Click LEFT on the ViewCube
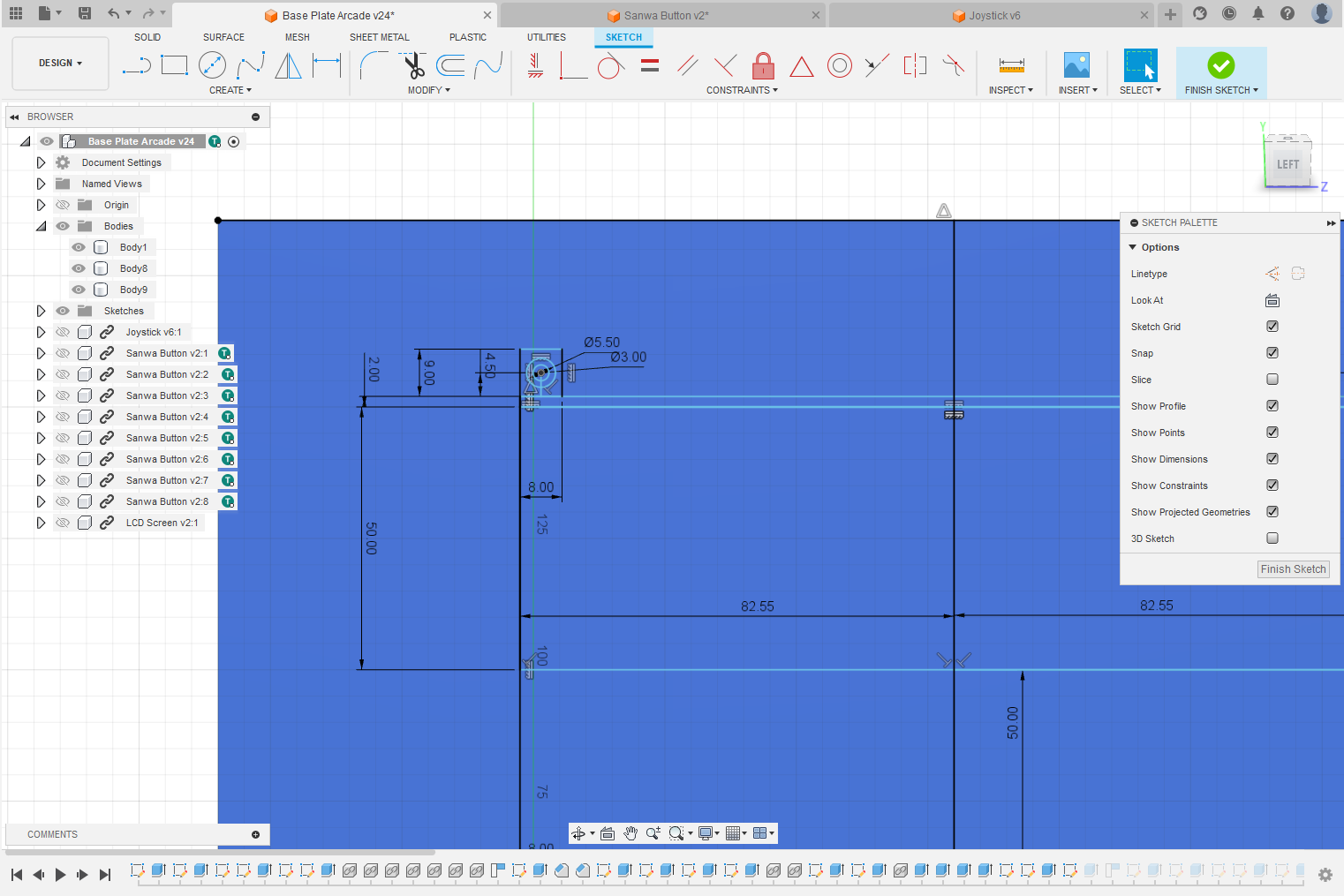The height and width of the screenshot is (896, 1344). (1287, 163)
